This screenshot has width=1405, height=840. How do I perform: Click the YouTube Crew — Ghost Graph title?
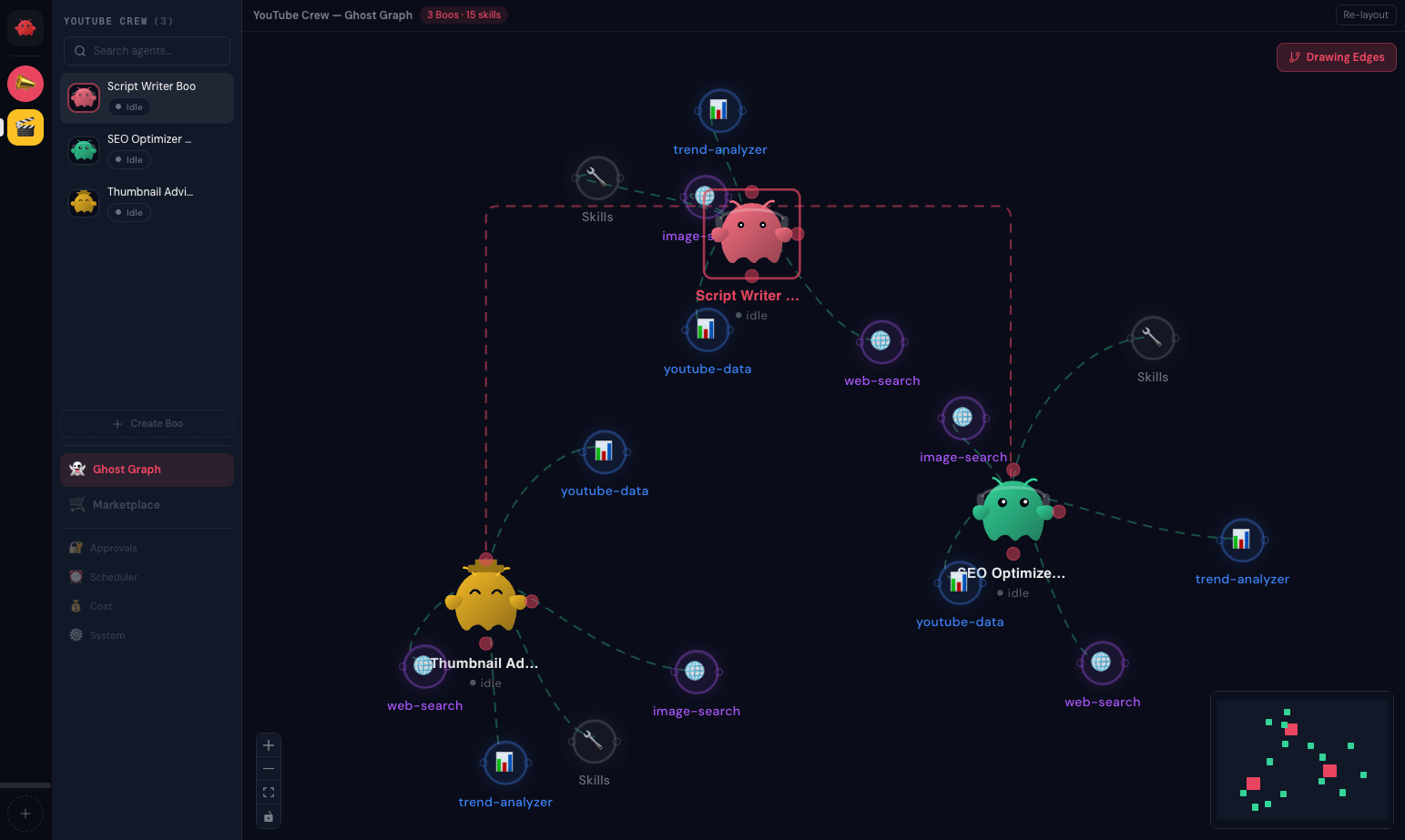[x=332, y=15]
